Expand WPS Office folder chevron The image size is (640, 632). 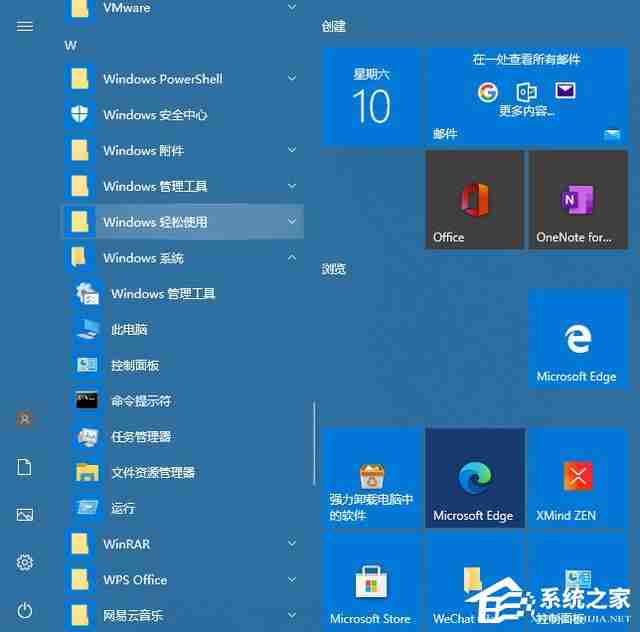292,579
